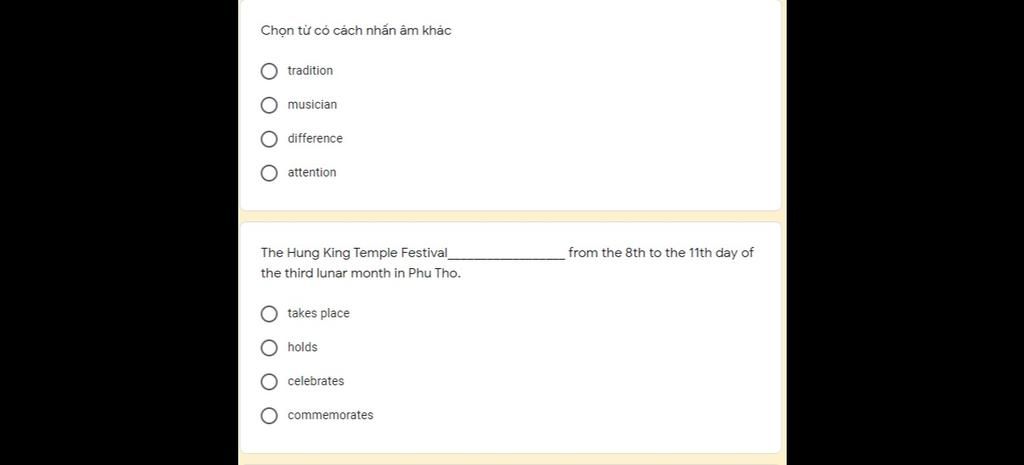Click the 'commemorates' option text
1024x465 pixels.
[x=330, y=415]
